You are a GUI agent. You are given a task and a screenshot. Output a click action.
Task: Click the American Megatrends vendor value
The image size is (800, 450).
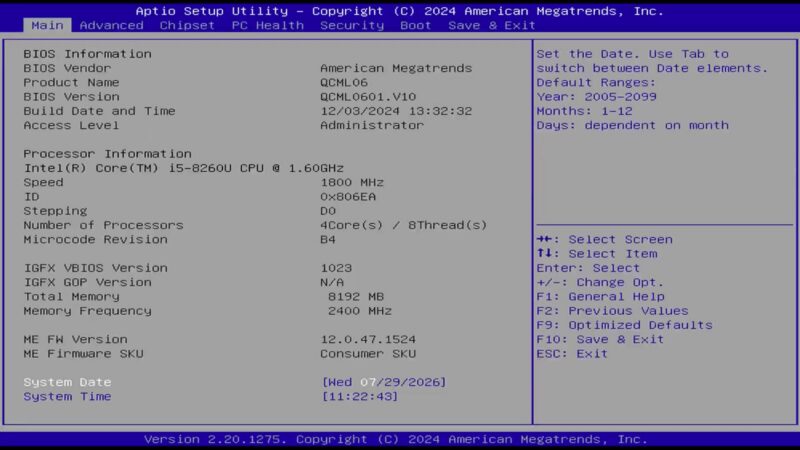point(396,68)
